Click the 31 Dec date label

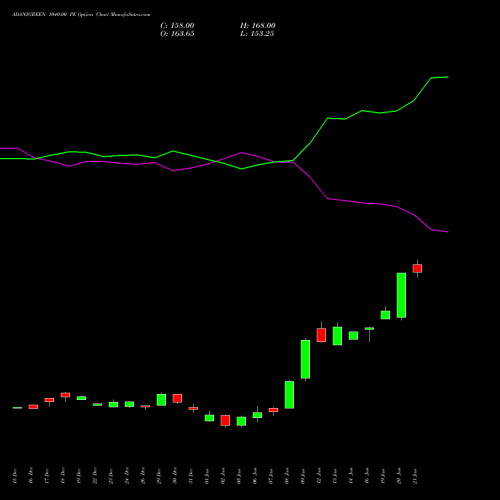coord(191,476)
